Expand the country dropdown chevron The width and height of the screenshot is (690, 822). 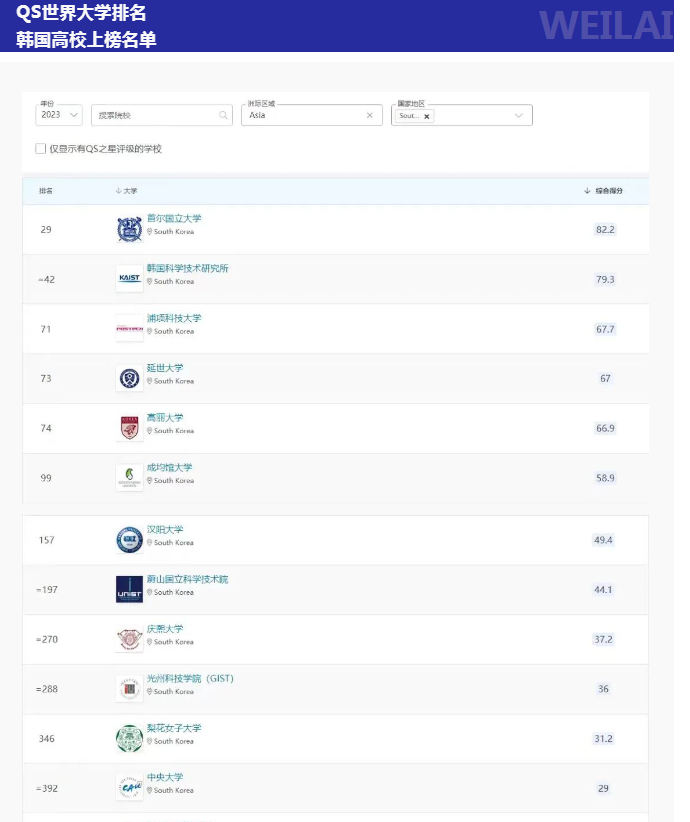pyautogui.click(x=519, y=116)
